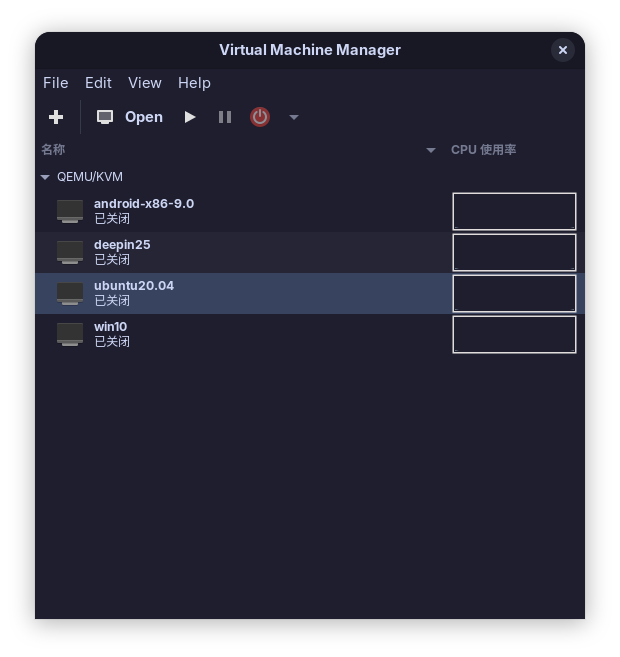The image size is (620, 657).
Task: Select the deepin25 virtual machine icon
Action: (x=70, y=252)
